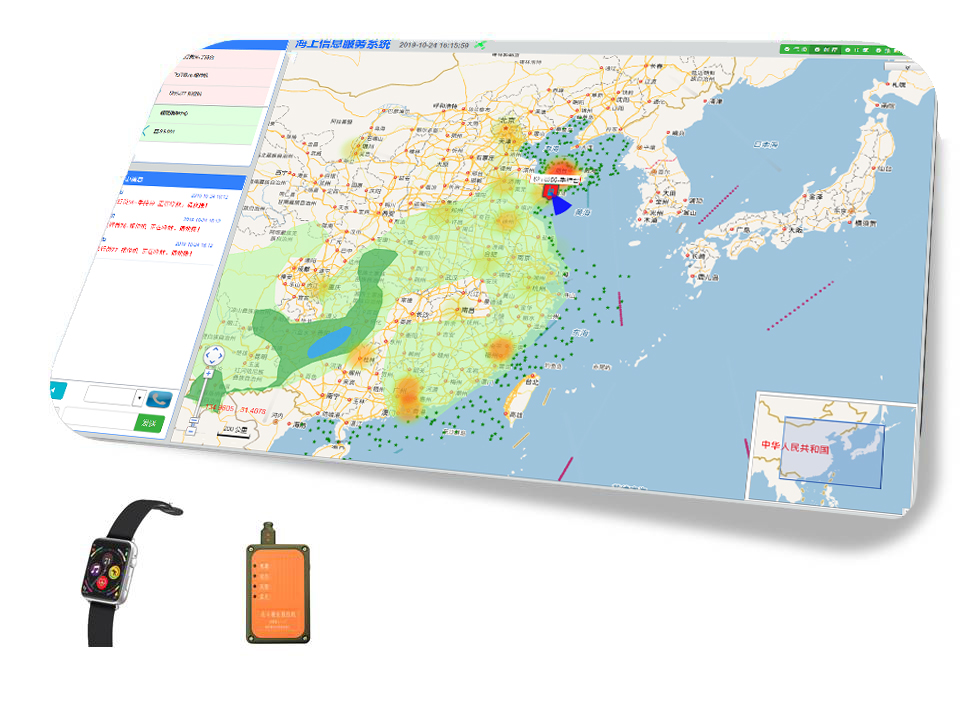Select the blue directional ship marker

coord(561,204)
